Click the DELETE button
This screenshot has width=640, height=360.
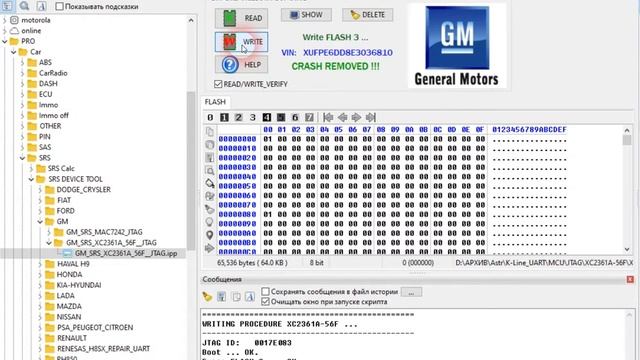(368, 15)
